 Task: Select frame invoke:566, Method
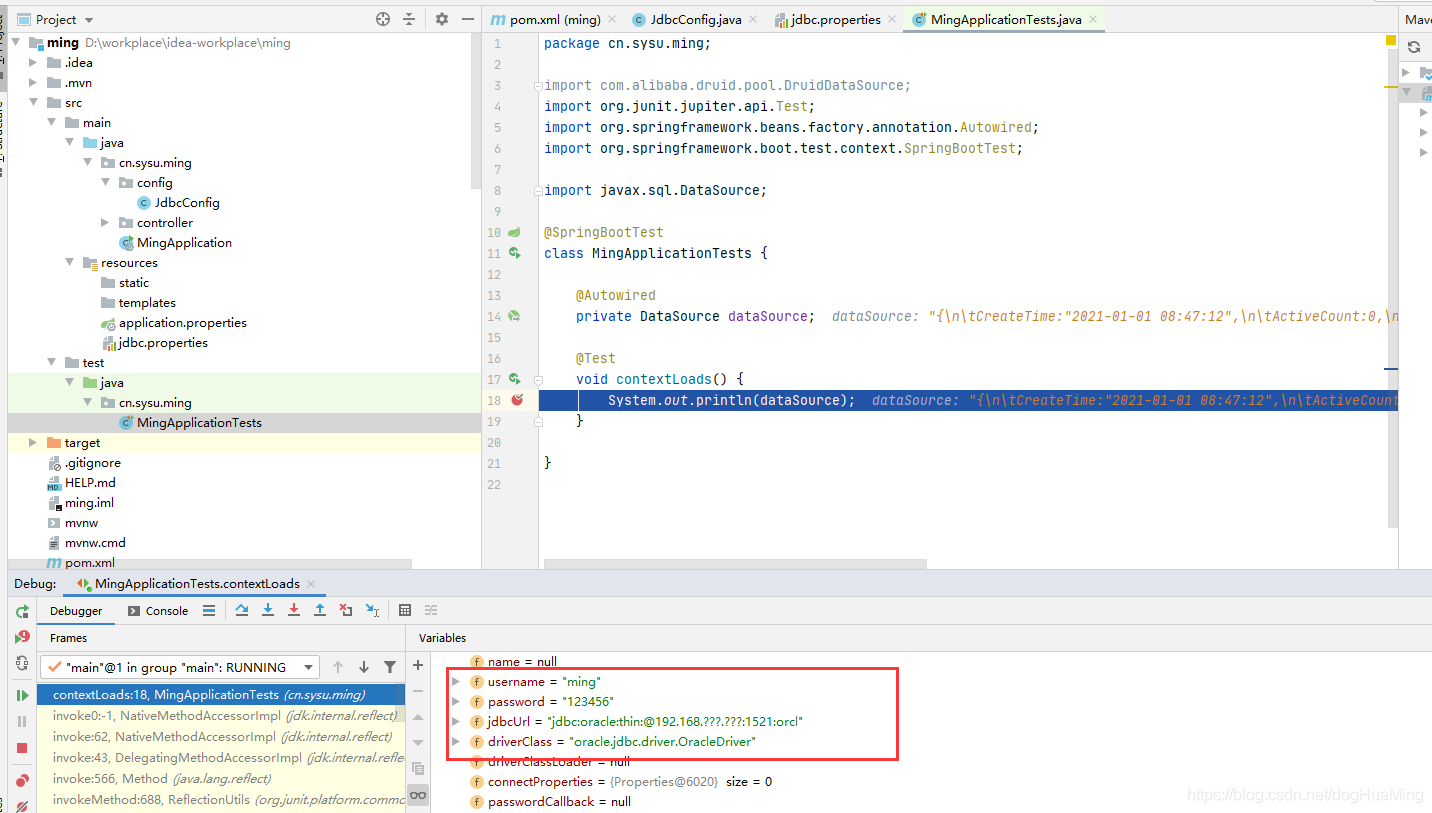(220, 778)
